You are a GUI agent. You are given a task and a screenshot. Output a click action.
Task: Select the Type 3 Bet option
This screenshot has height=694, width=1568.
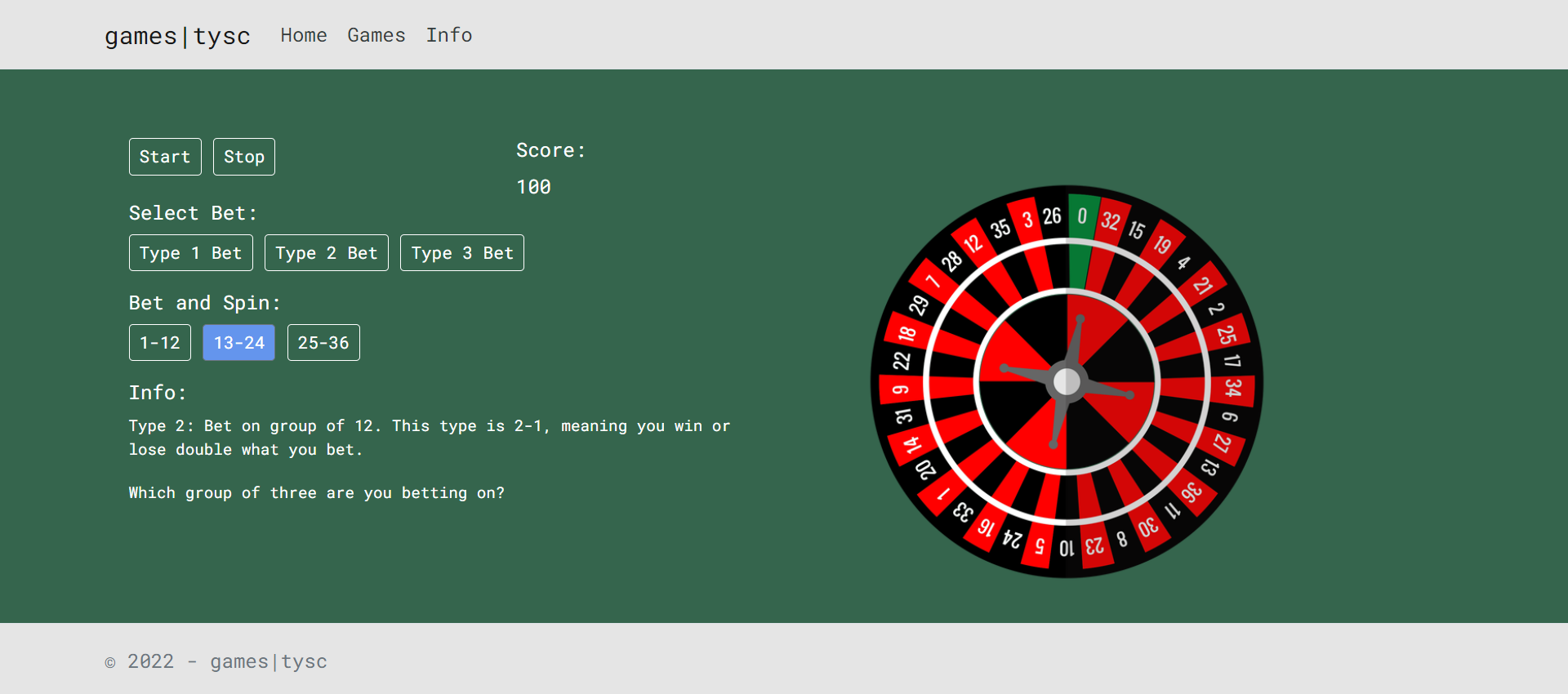click(462, 253)
